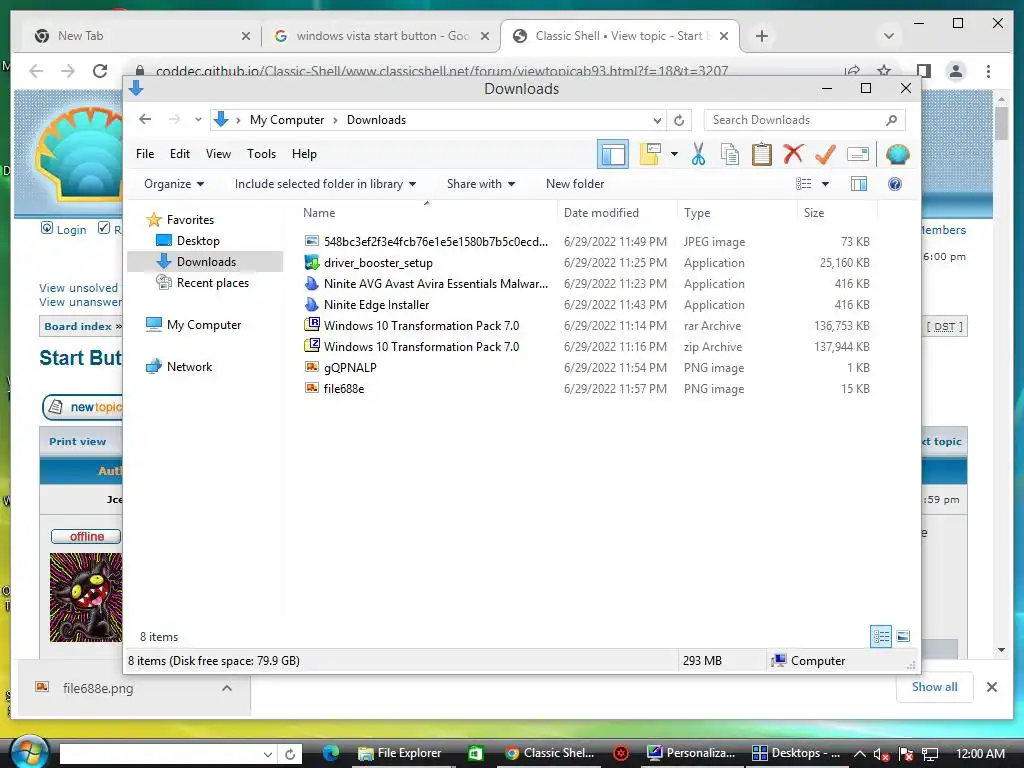Open recent locations dropdown beside forward arrow
Screen dimensions: 1024x768
(198, 120)
